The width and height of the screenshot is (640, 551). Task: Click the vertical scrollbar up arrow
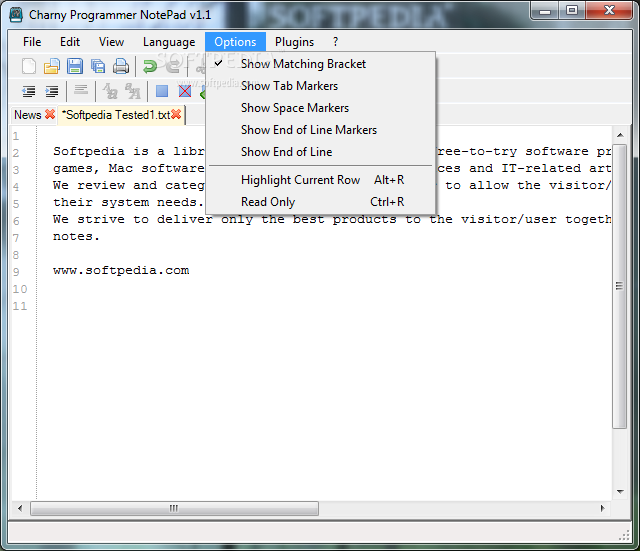(620, 135)
